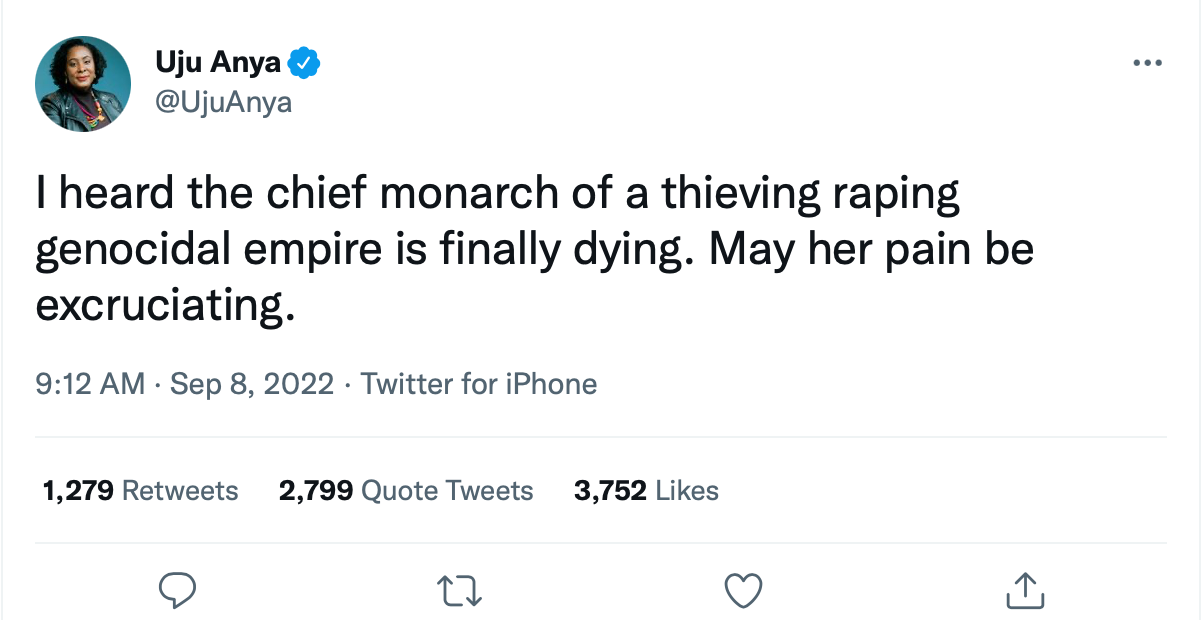Toggle reply composer for the tweet
This screenshot has height=620, width=1204.
[x=177, y=591]
